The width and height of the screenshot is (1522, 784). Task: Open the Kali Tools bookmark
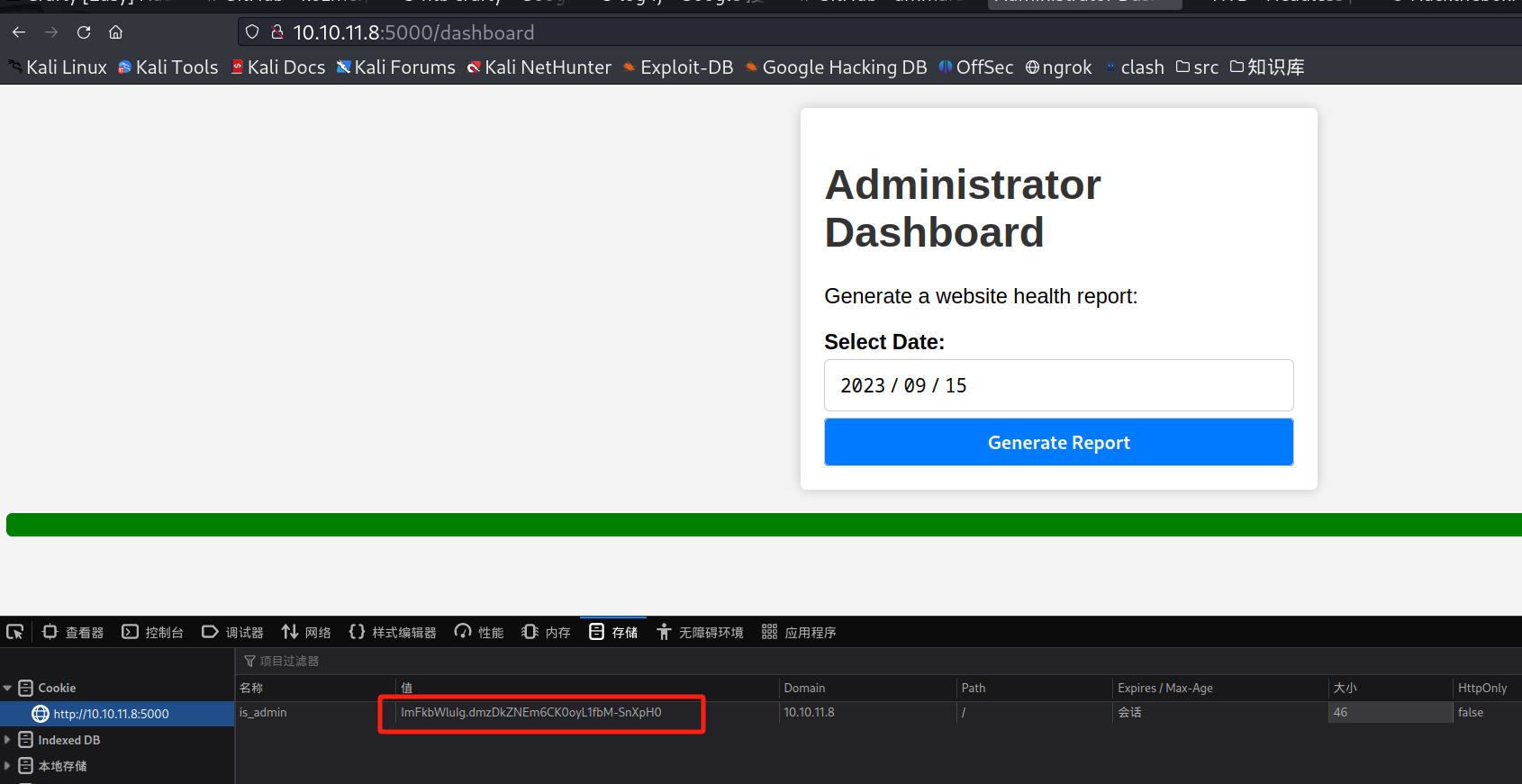click(x=168, y=68)
